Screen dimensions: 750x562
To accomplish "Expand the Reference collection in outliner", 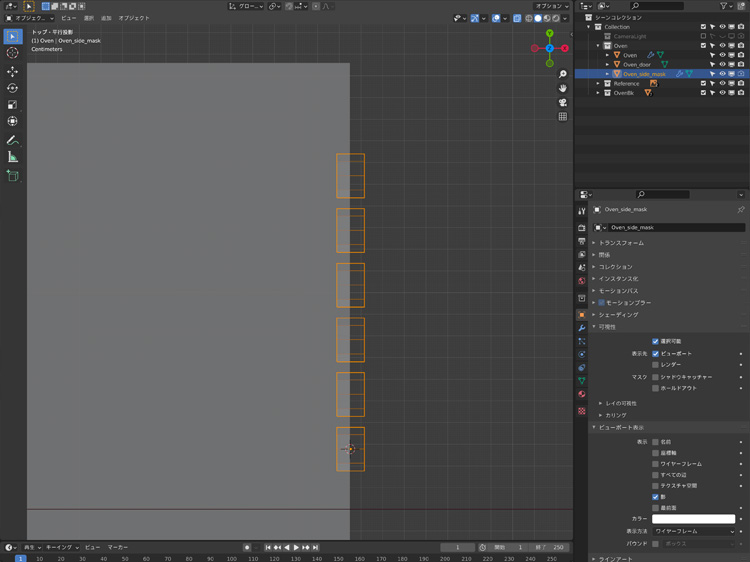I will [x=599, y=84].
